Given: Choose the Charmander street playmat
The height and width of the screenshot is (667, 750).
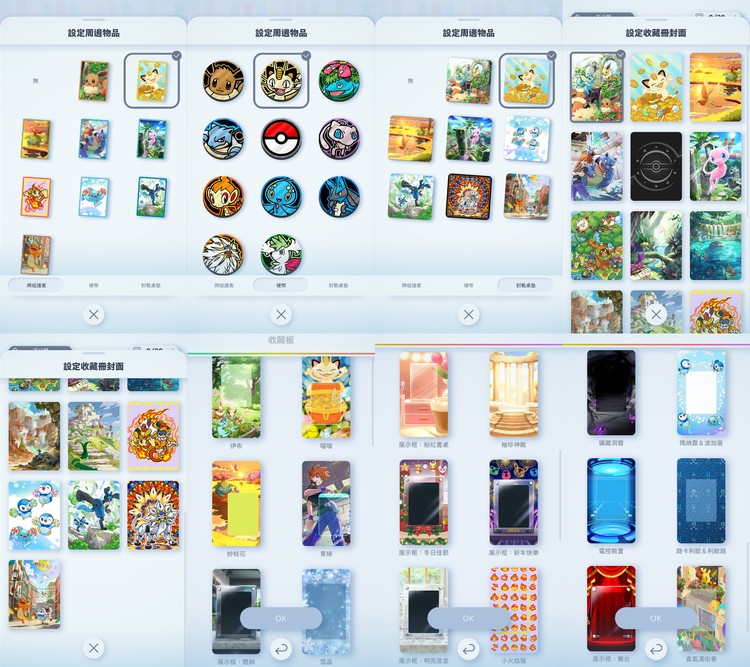Looking at the screenshot, I should (527, 197).
